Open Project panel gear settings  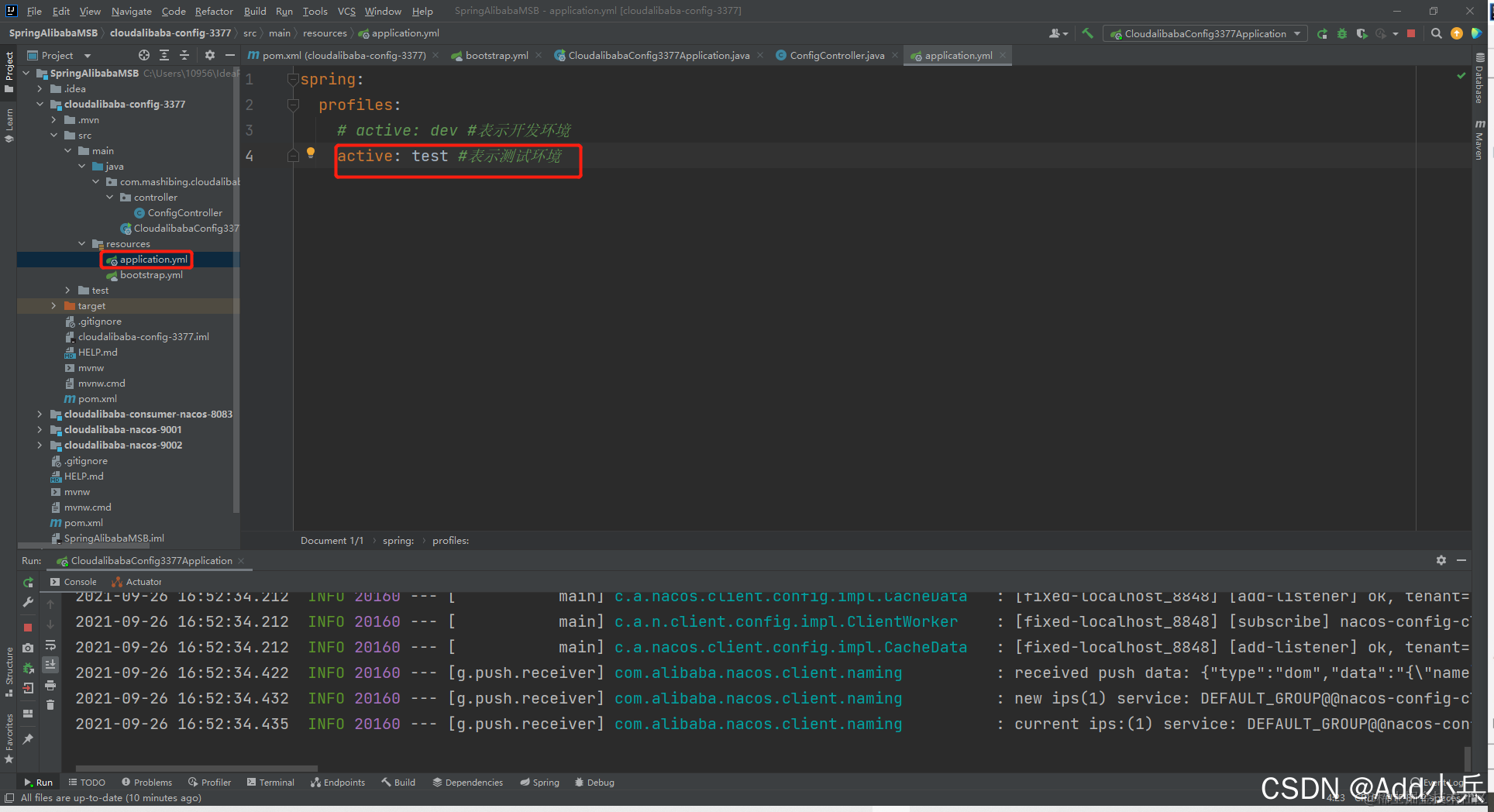pyautogui.click(x=210, y=55)
